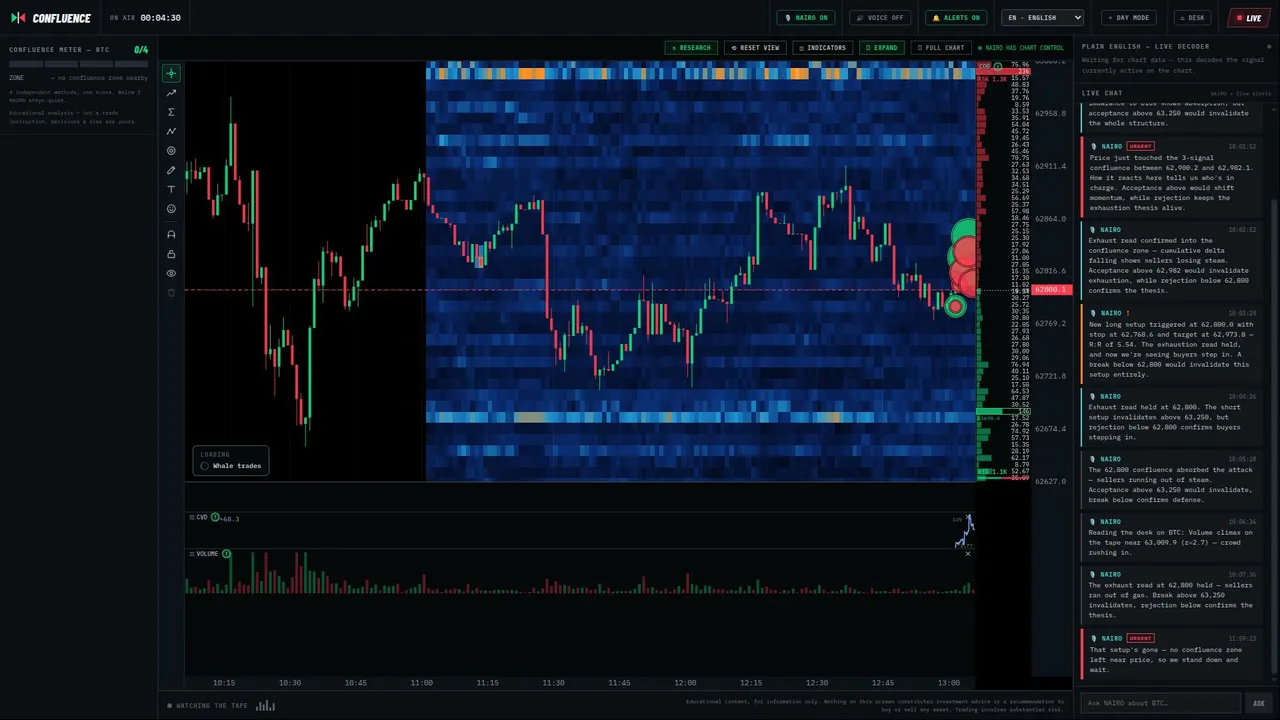This screenshot has height=720, width=1280.
Task: Delete drawings with the trash icon
Action: 171,292
